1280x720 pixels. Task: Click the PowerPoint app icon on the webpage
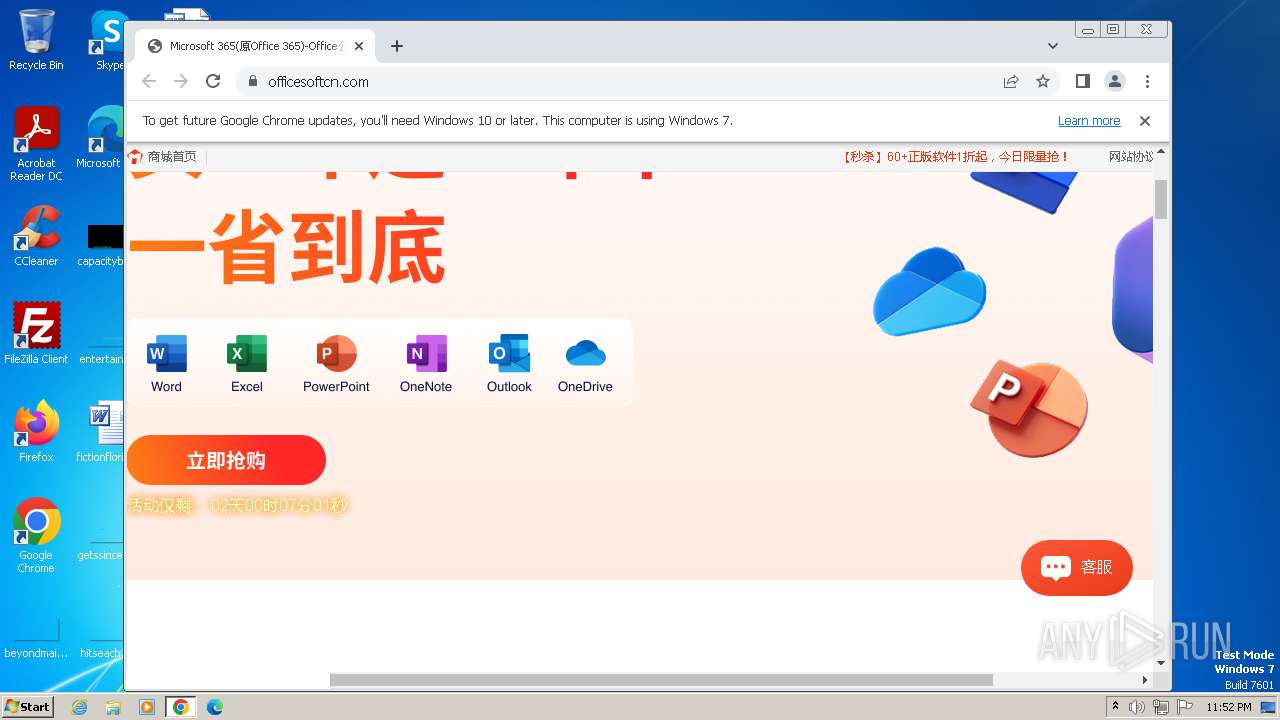336,354
